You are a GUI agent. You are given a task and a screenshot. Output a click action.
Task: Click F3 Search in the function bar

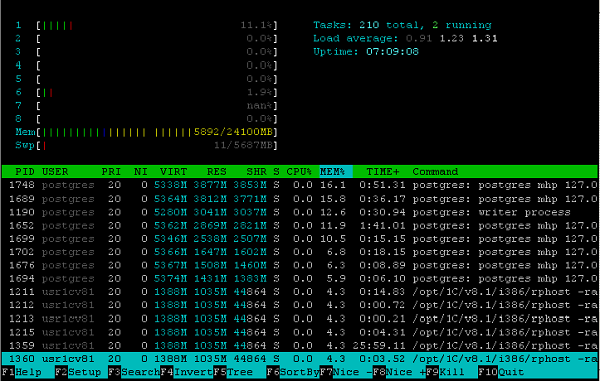134,372
